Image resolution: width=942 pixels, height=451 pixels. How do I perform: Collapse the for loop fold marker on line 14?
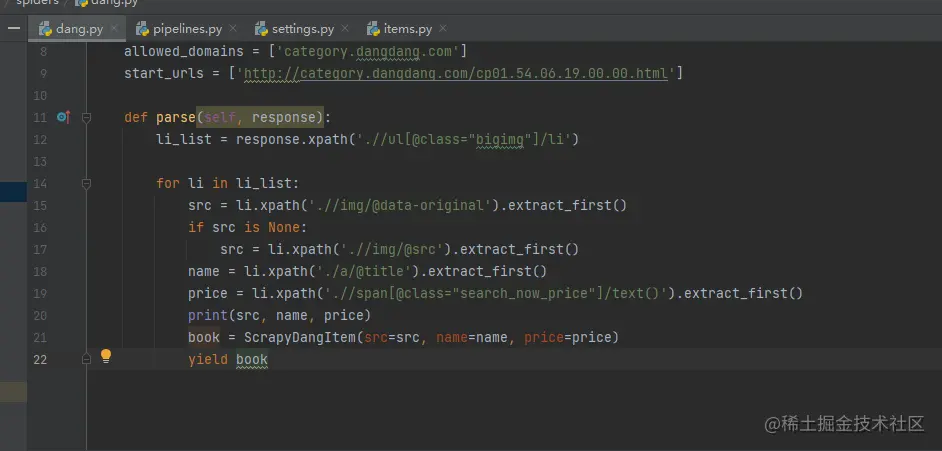(x=86, y=183)
